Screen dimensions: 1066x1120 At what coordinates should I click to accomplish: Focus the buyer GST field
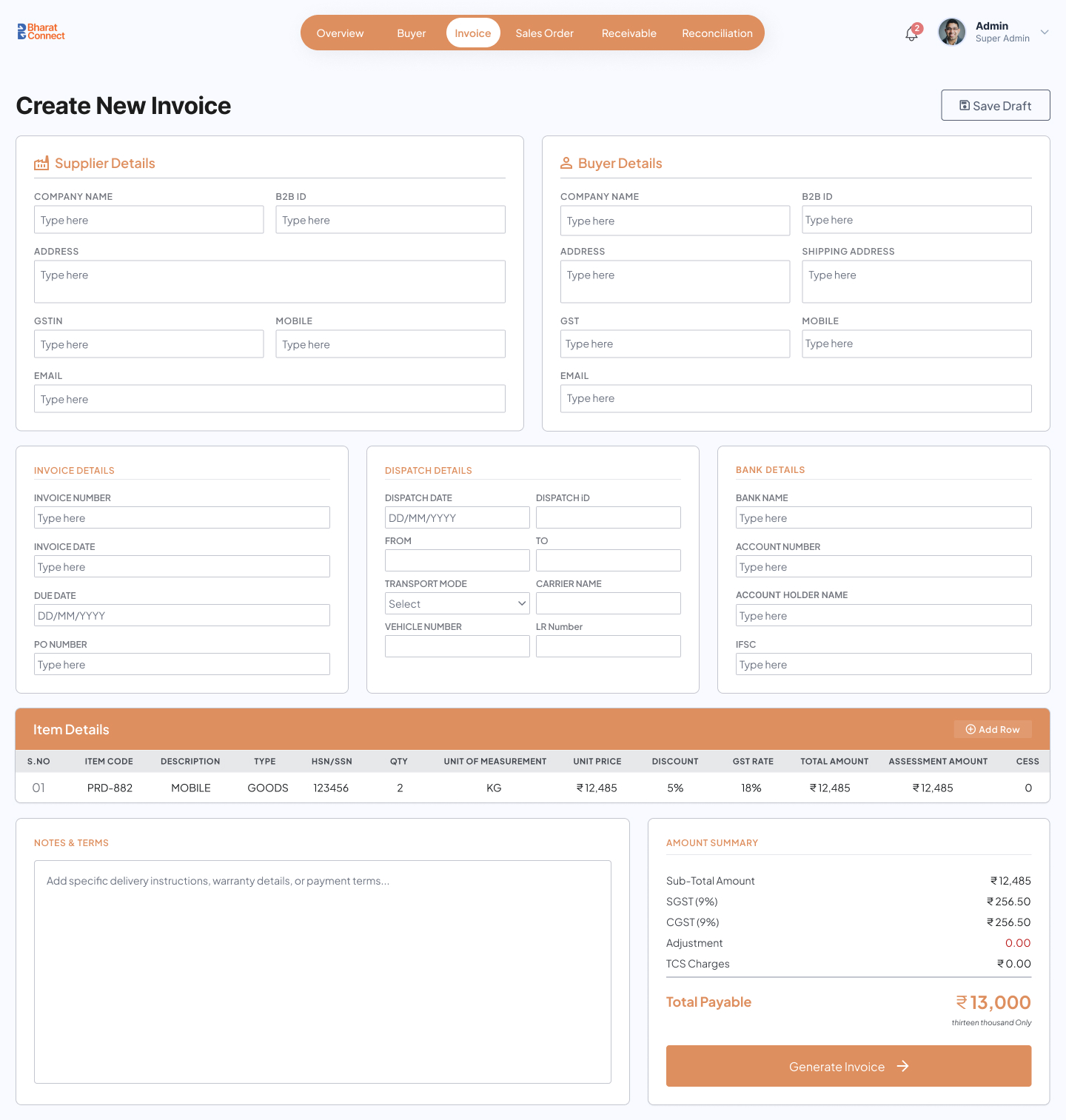(x=675, y=343)
